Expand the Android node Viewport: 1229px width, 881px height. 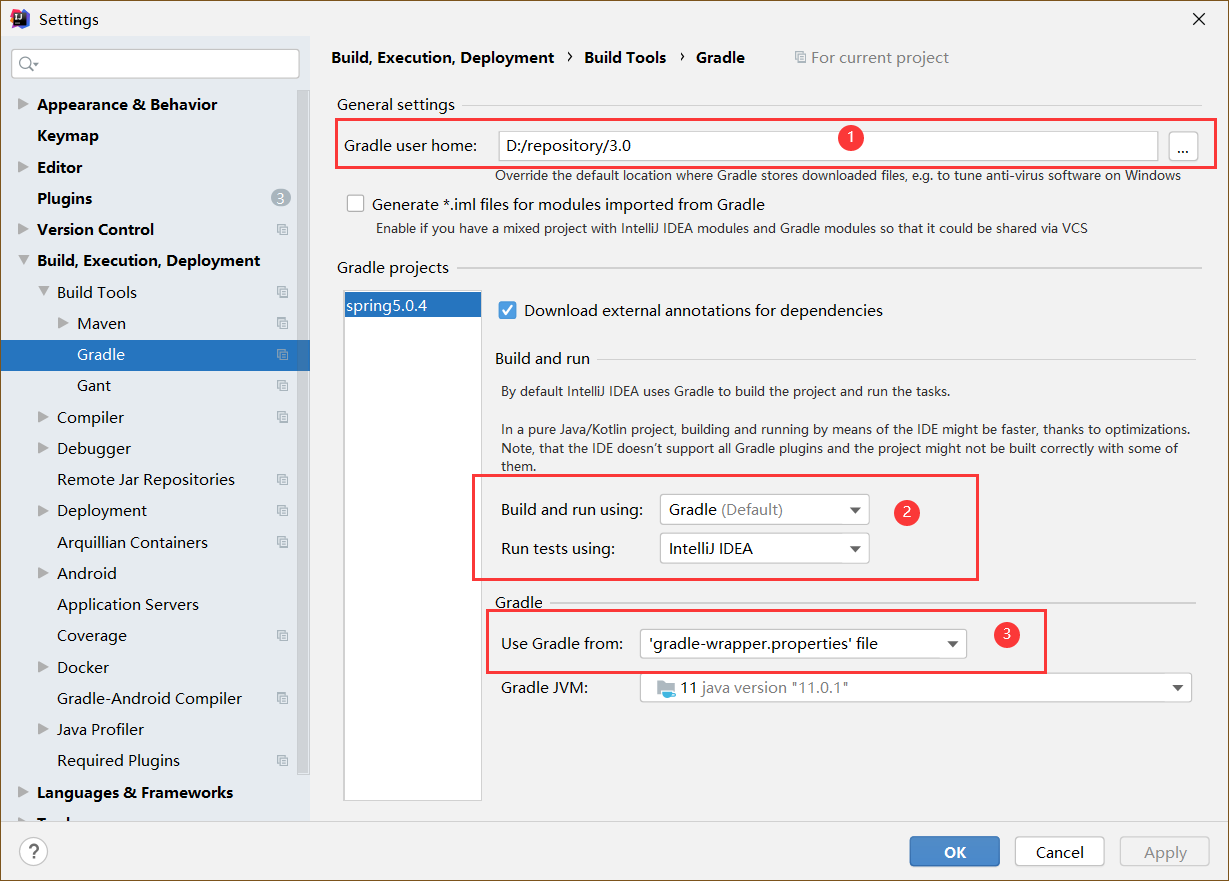(43, 573)
